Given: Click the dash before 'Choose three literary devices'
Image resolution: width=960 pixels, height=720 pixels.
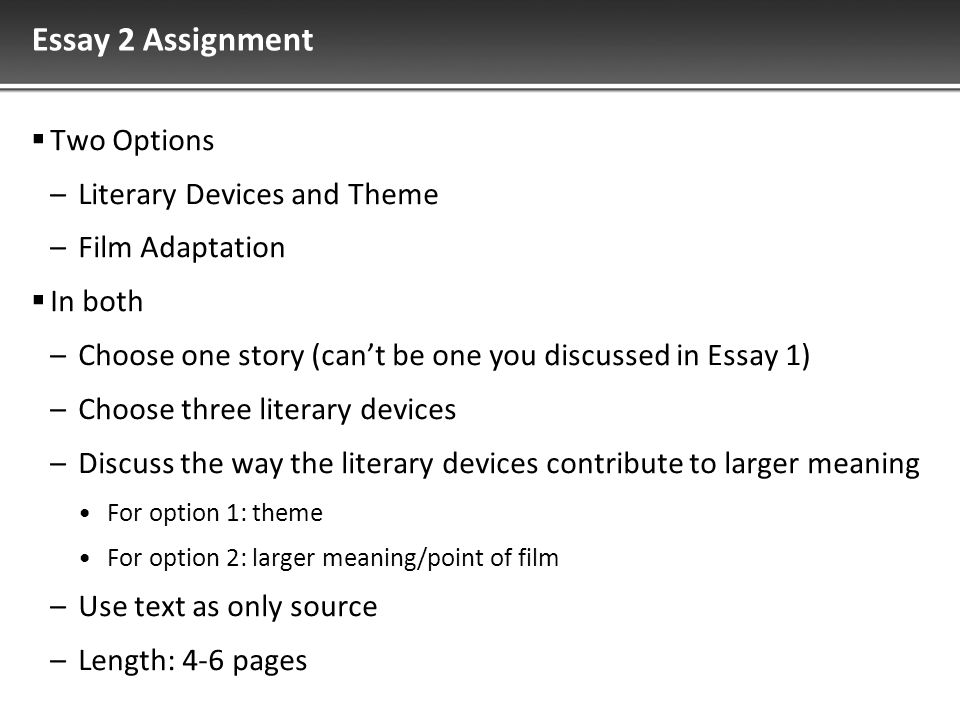Looking at the screenshot, I should click(x=58, y=410).
